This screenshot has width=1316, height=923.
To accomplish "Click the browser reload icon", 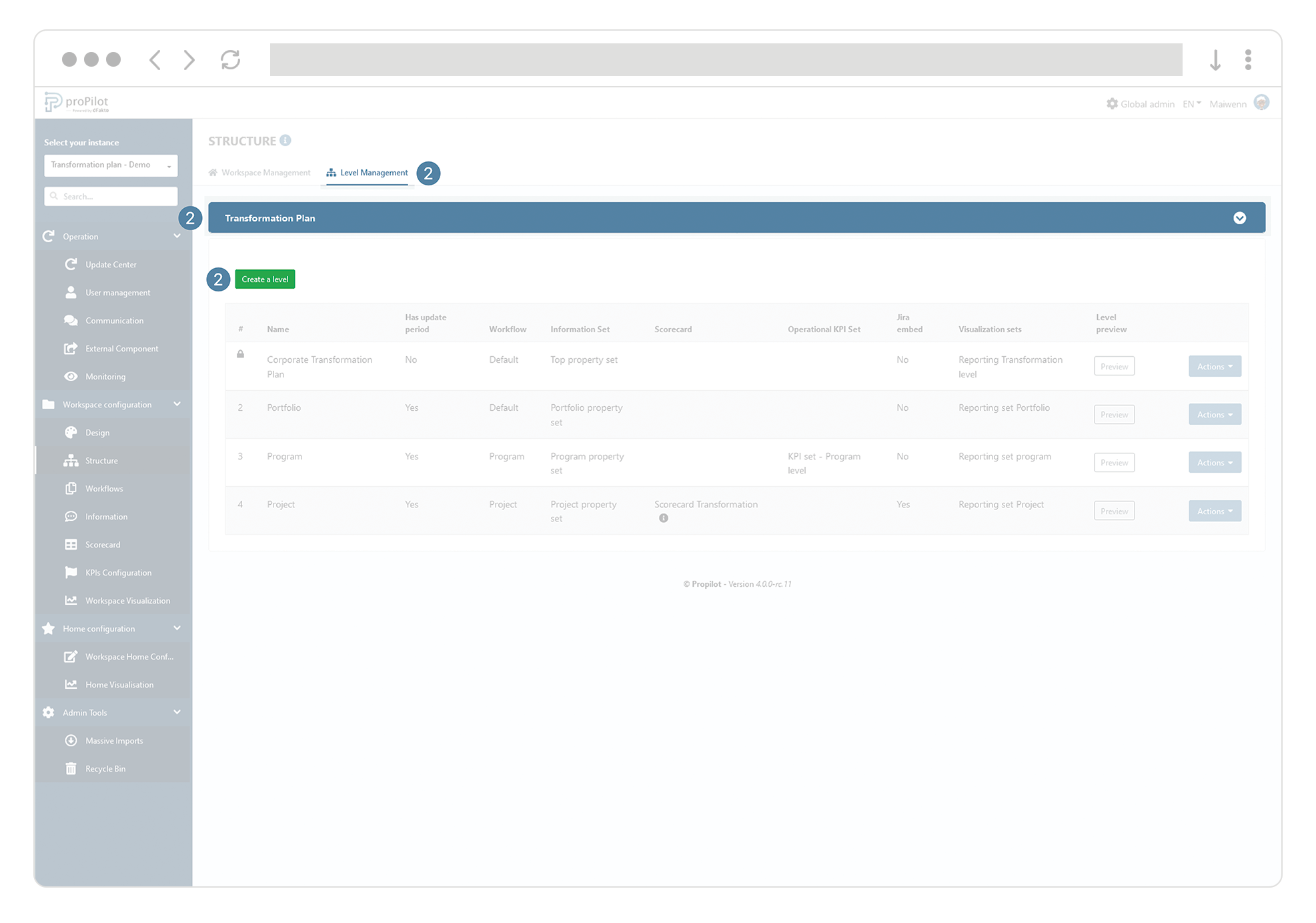I will coord(231,60).
